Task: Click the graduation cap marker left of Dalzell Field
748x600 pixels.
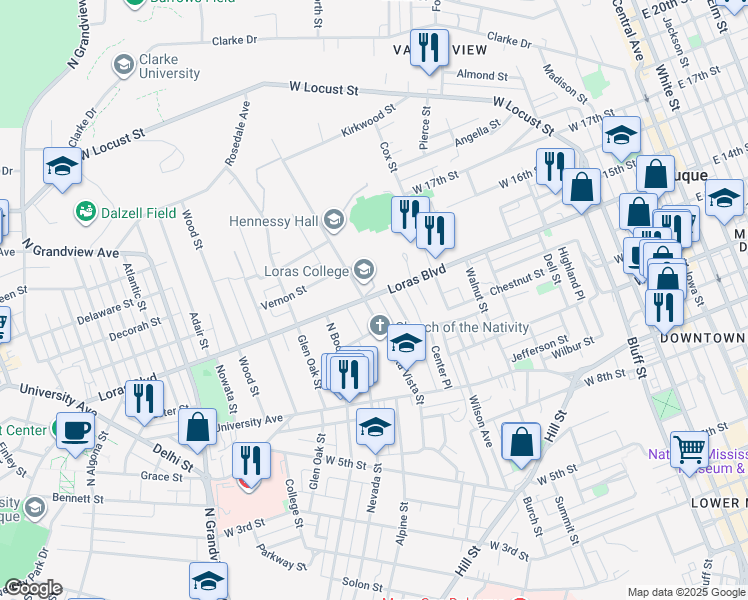Action: coord(62,166)
